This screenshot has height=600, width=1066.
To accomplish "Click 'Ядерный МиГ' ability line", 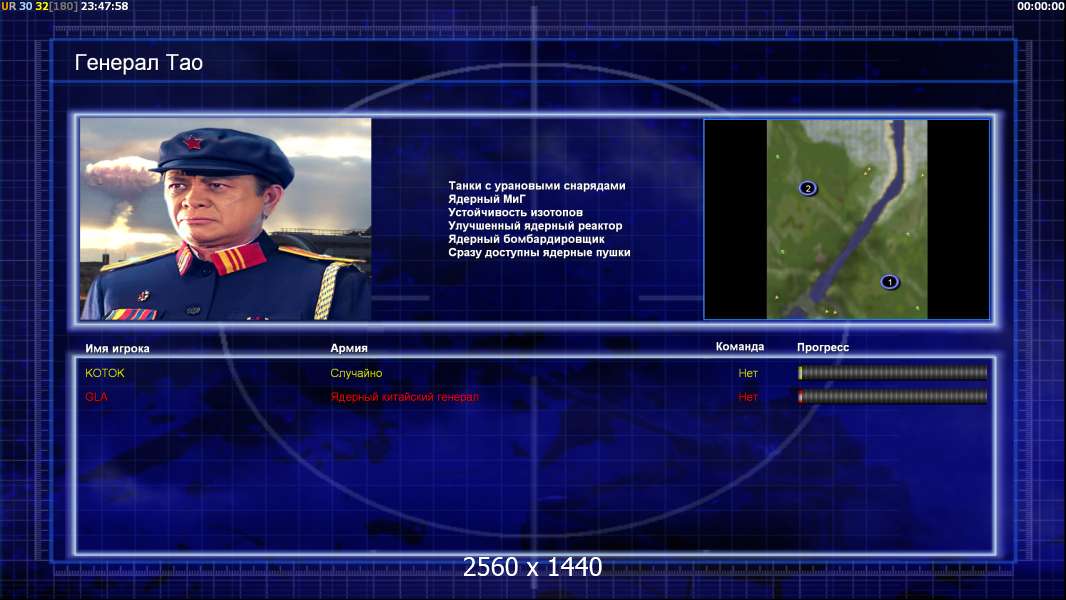I will [487, 199].
